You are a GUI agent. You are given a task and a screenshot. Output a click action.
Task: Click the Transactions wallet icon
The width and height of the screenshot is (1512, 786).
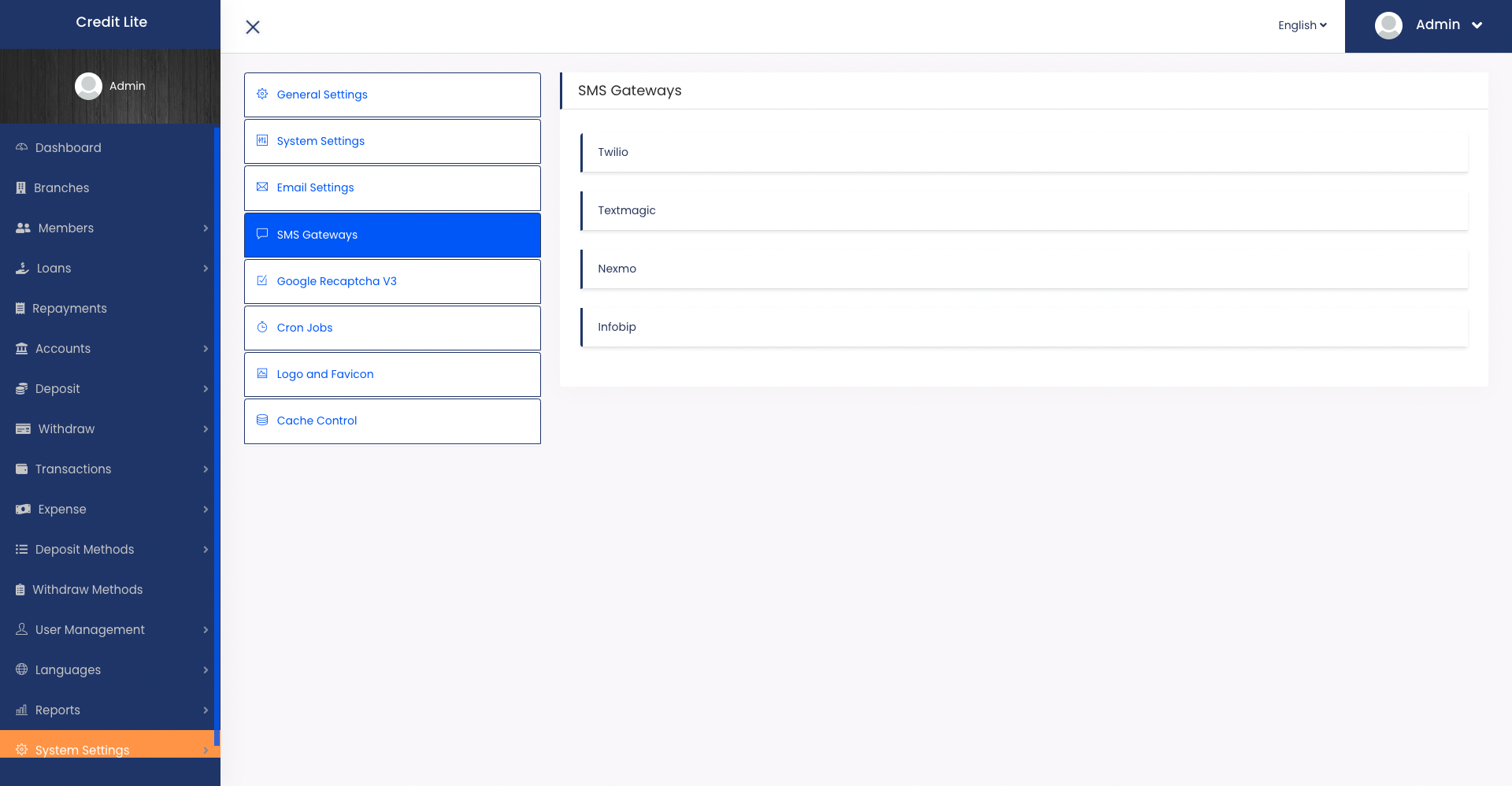click(x=22, y=469)
